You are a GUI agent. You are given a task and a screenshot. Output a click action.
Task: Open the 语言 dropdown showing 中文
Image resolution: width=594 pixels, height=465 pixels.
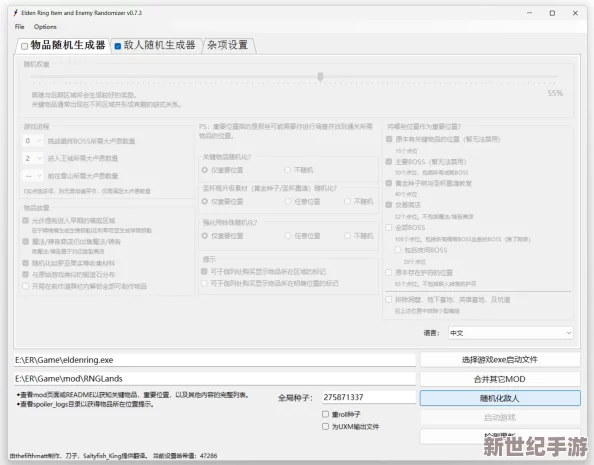510,333
